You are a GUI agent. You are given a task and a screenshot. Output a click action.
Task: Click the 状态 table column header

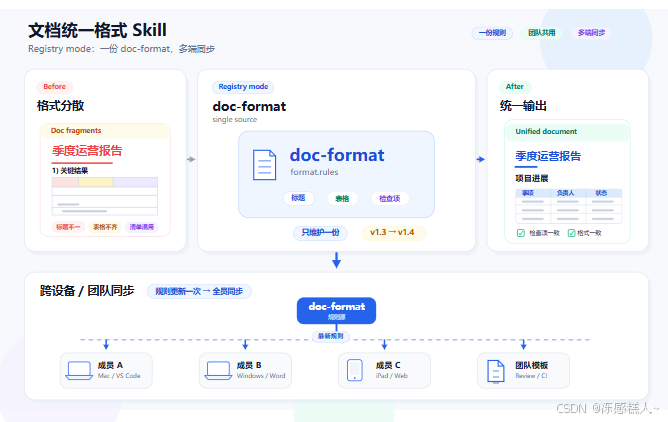(x=601, y=193)
